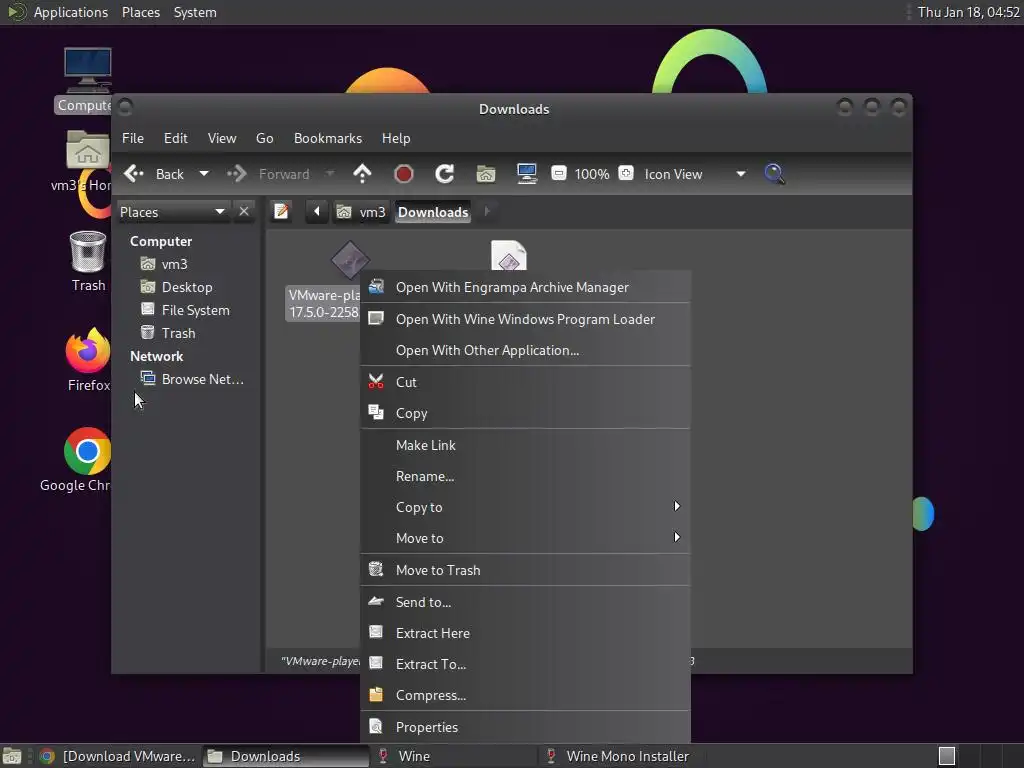Open Home folder via toolbar icon
Image resolution: width=1024 pixels, height=768 pixels.
coord(486,174)
